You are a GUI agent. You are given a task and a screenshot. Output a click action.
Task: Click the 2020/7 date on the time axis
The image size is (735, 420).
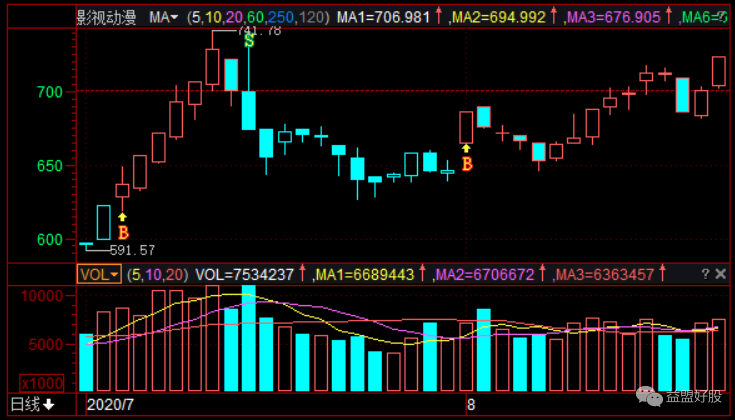(x=111, y=405)
